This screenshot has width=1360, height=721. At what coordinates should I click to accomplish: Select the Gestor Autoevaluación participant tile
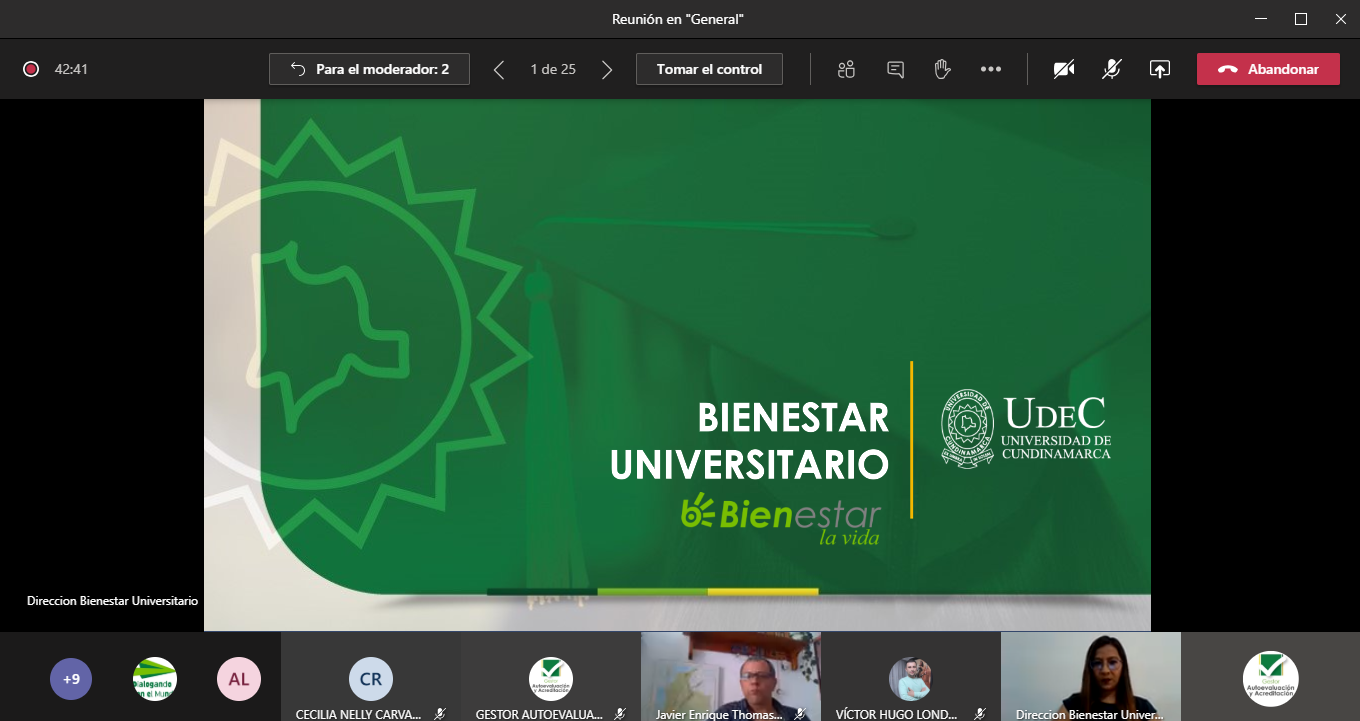(x=551, y=676)
